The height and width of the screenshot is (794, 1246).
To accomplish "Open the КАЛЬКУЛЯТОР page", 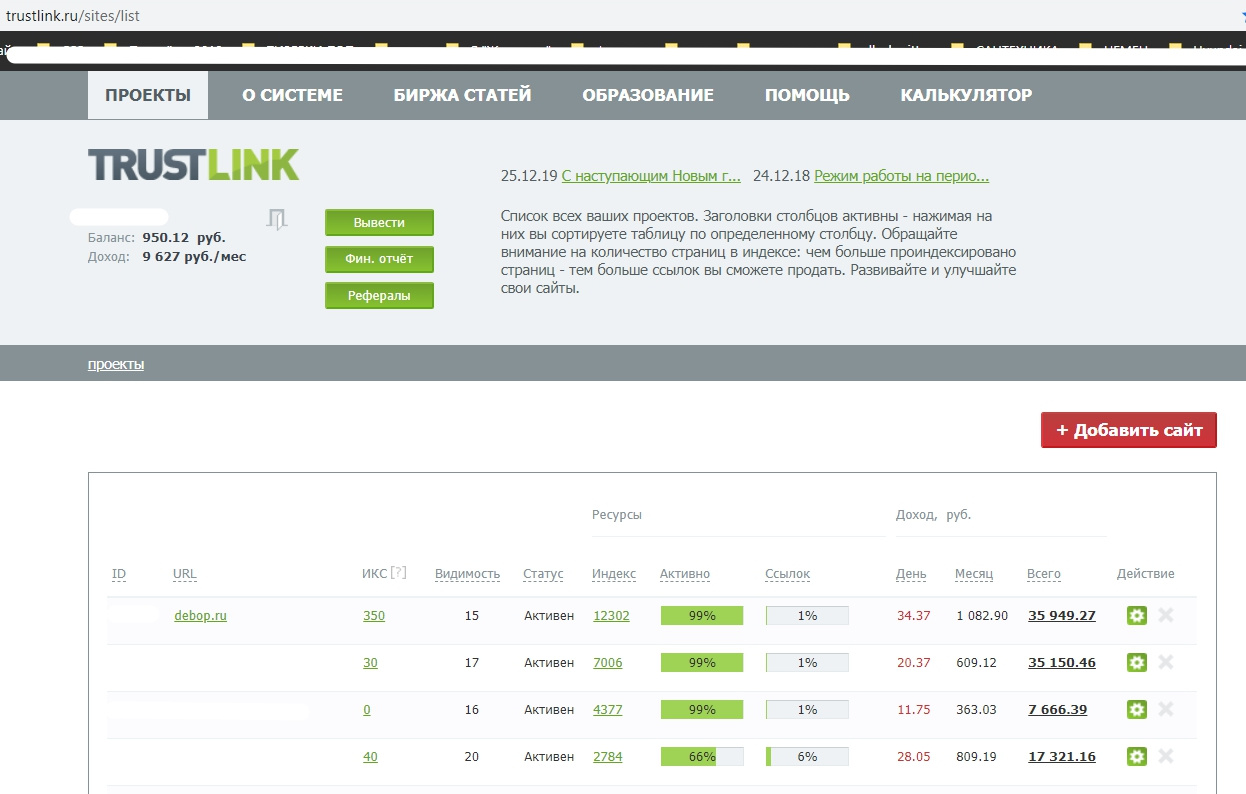I will tap(966, 95).
